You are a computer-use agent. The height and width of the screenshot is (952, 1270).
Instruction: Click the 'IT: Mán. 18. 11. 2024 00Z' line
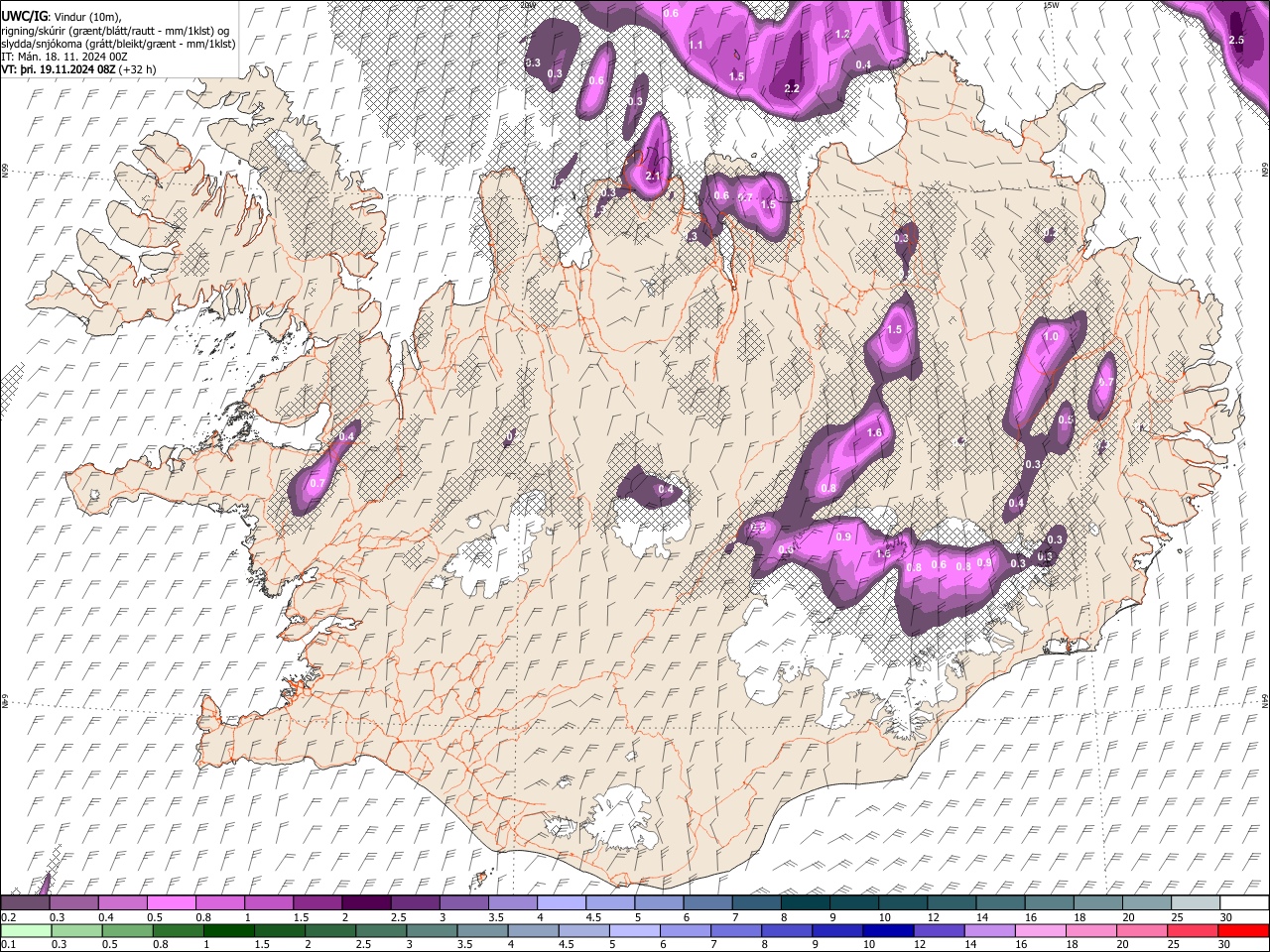[x=63, y=58]
